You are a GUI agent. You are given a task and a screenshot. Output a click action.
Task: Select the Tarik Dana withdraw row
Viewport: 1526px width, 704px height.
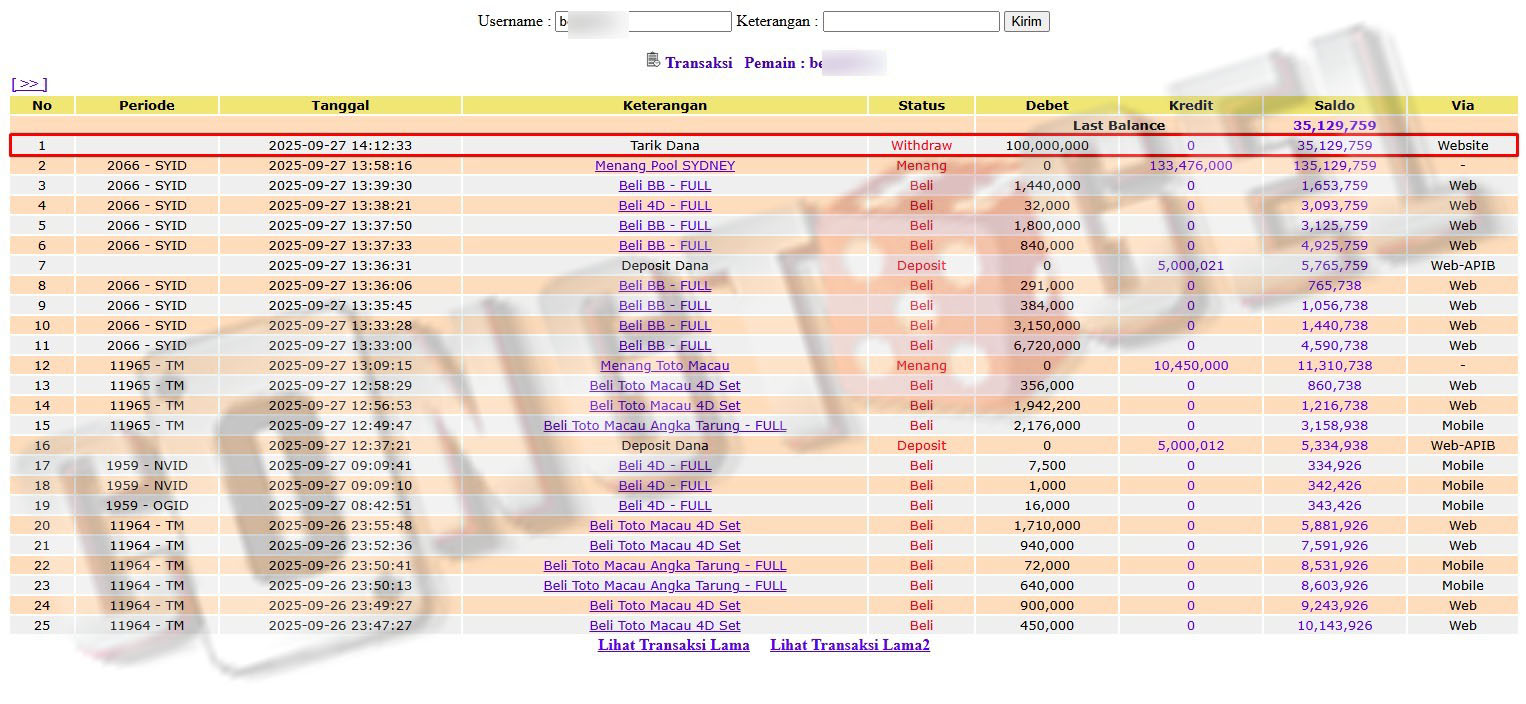click(664, 145)
